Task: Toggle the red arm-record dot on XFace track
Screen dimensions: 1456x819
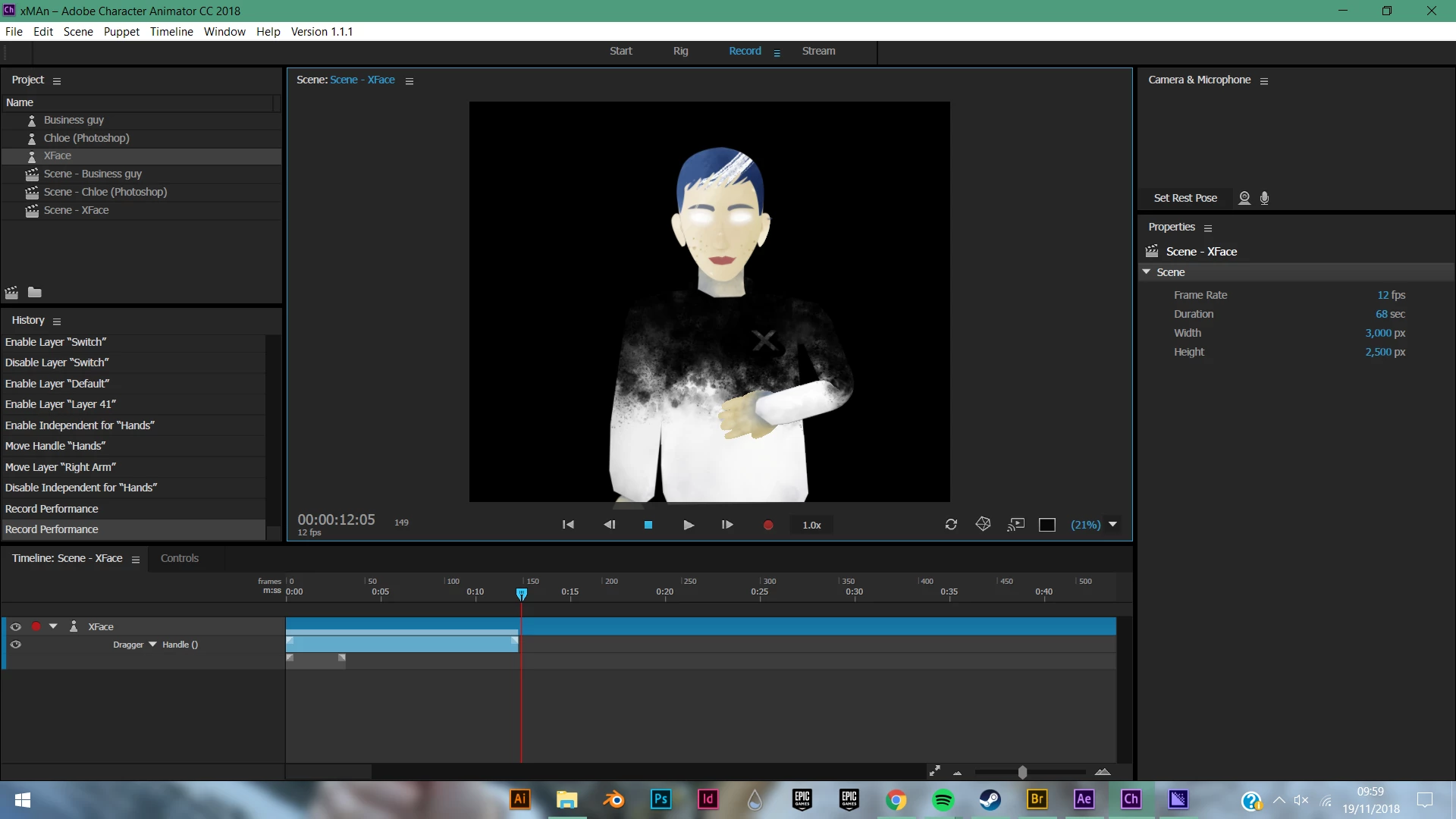Action: pyautogui.click(x=36, y=626)
